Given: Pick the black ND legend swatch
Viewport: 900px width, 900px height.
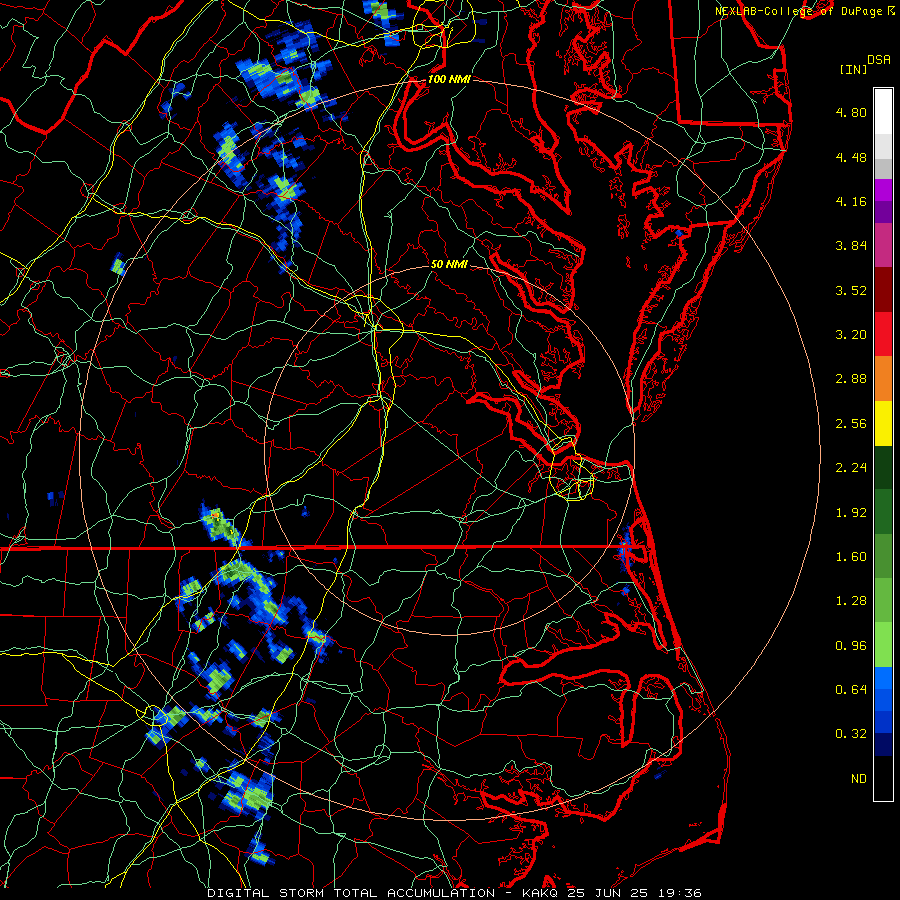Looking at the screenshot, I should (x=883, y=778).
